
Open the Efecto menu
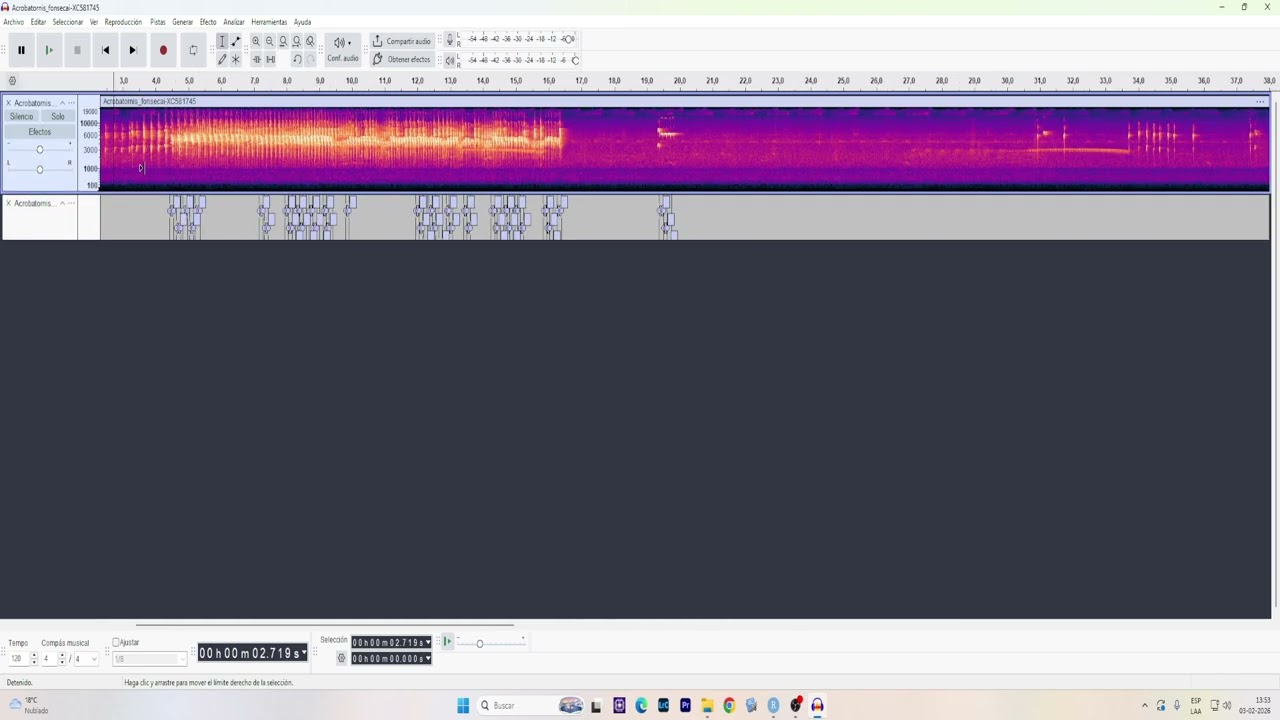click(x=208, y=22)
